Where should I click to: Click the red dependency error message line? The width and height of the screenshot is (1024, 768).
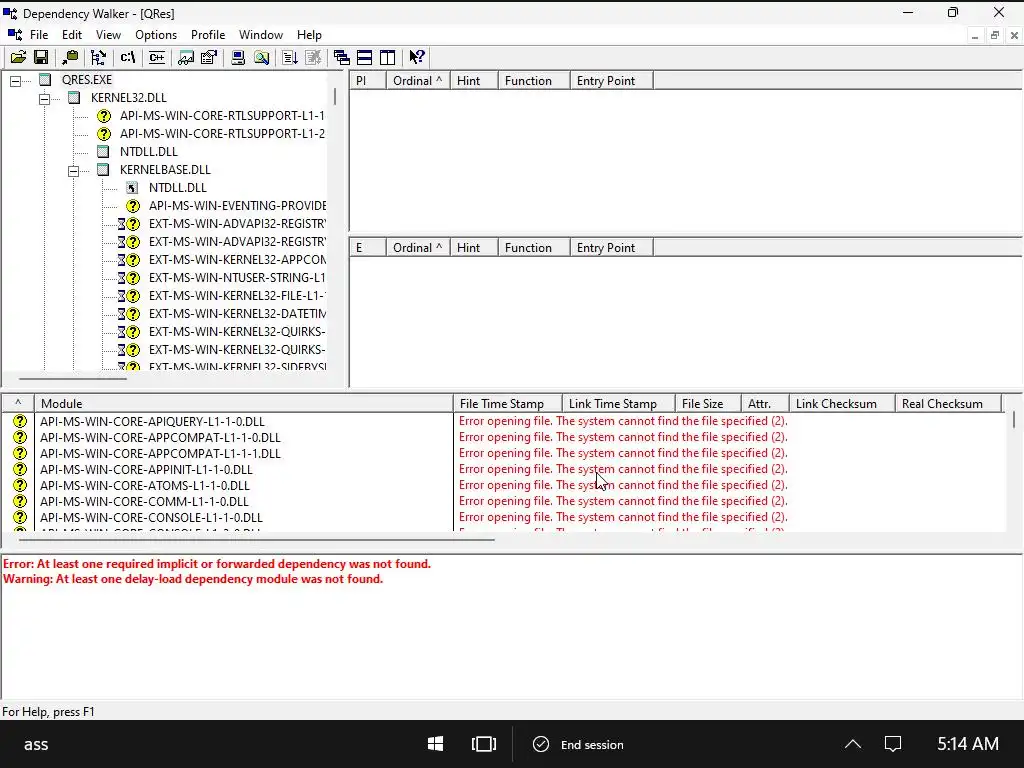(x=217, y=564)
